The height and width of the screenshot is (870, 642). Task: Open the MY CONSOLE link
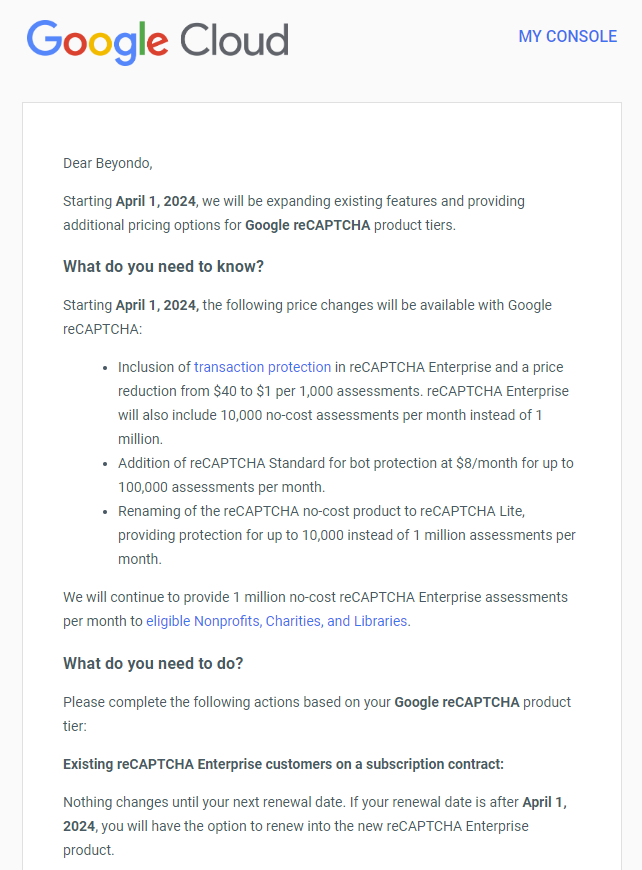(x=567, y=36)
